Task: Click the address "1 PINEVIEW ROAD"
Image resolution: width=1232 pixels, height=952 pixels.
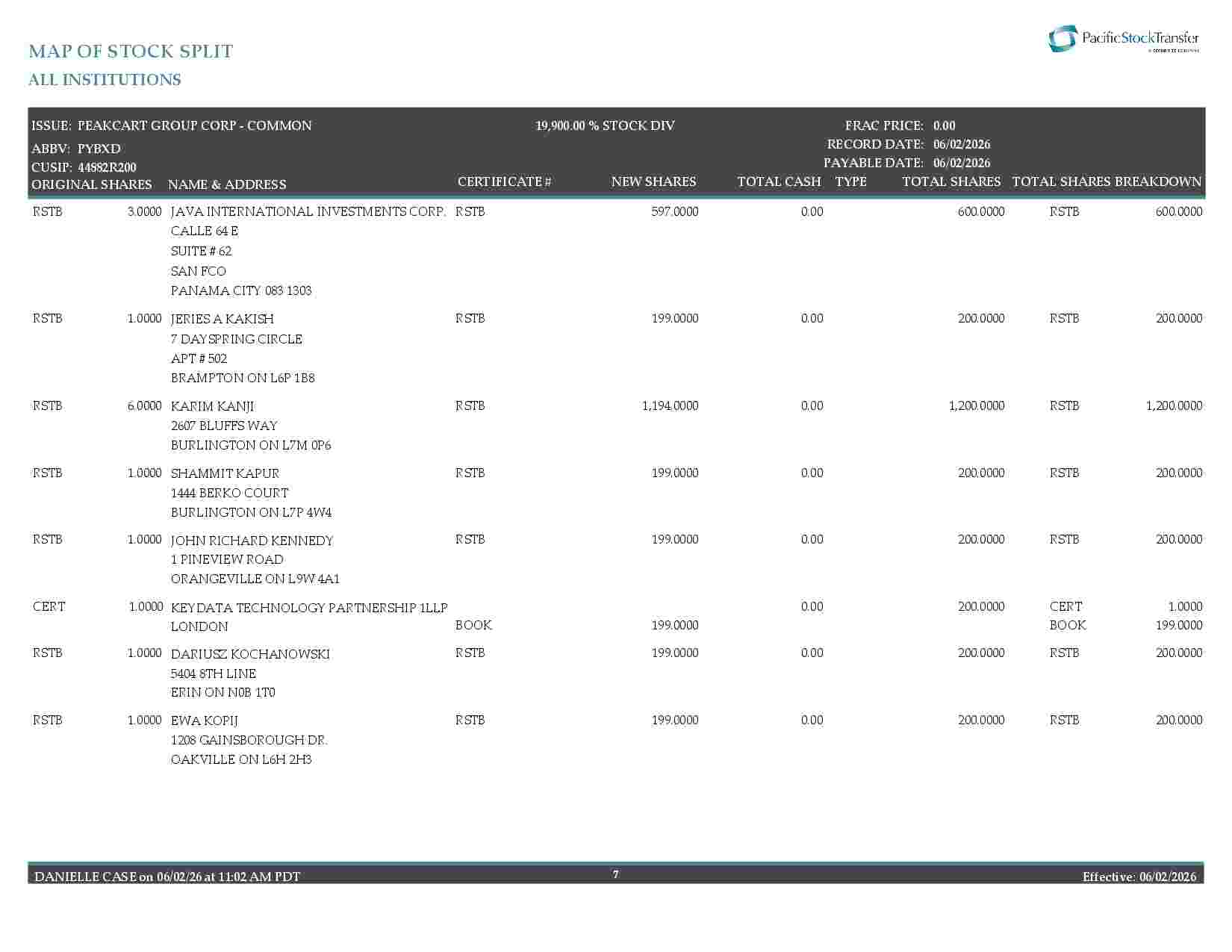Action: (x=227, y=559)
